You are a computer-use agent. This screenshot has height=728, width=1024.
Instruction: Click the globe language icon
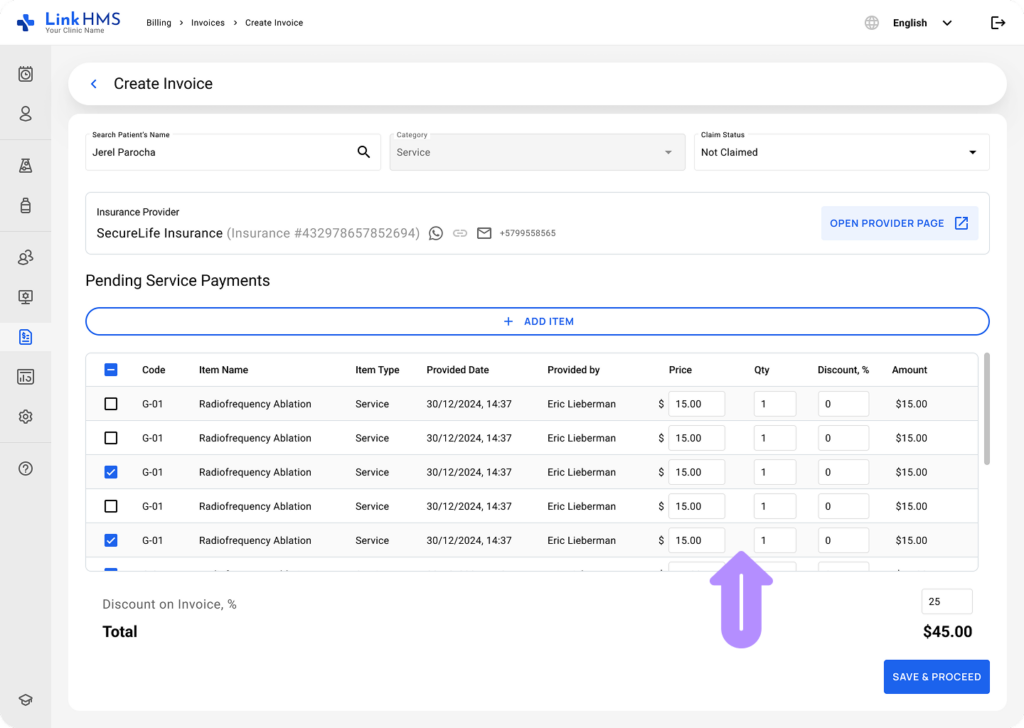[x=872, y=23]
